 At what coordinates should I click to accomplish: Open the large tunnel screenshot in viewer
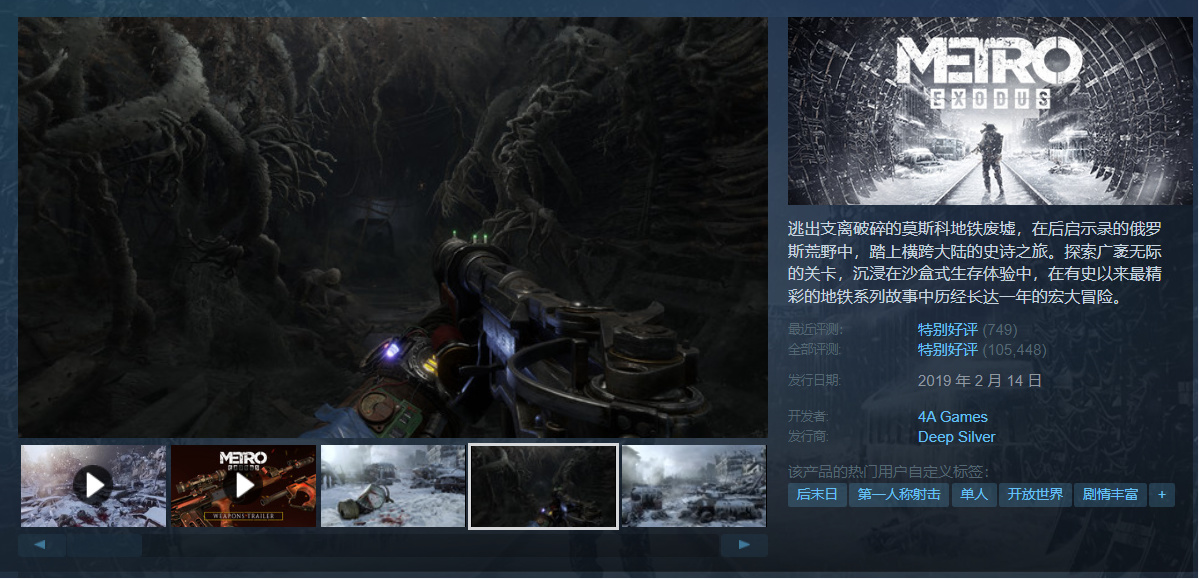[392, 227]
